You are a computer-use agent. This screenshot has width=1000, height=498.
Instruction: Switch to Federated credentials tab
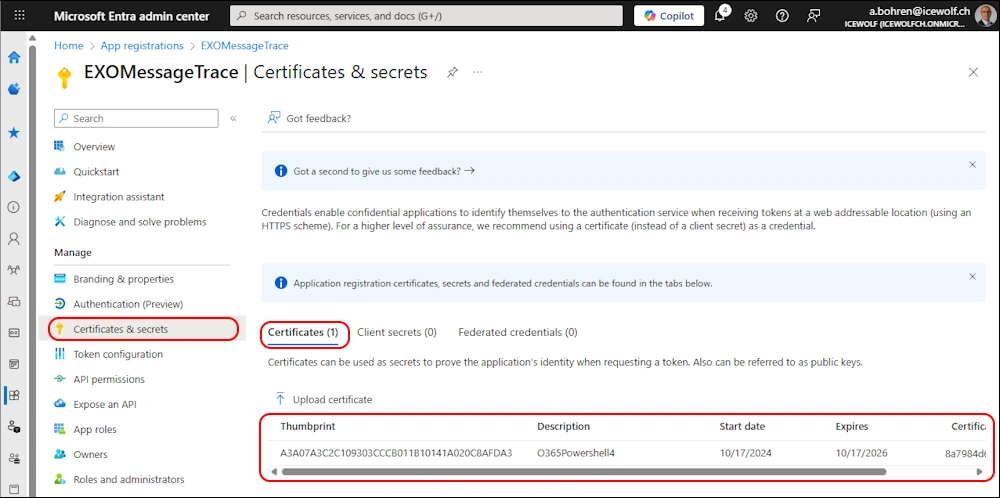tap(517, 332)
